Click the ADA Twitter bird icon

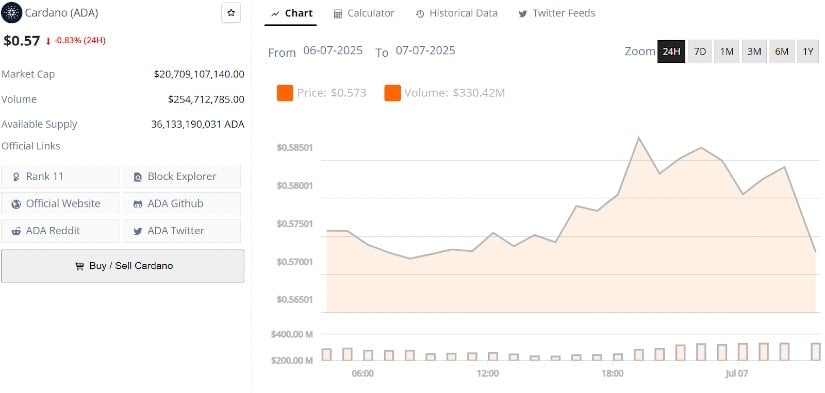tap(138, 231)
